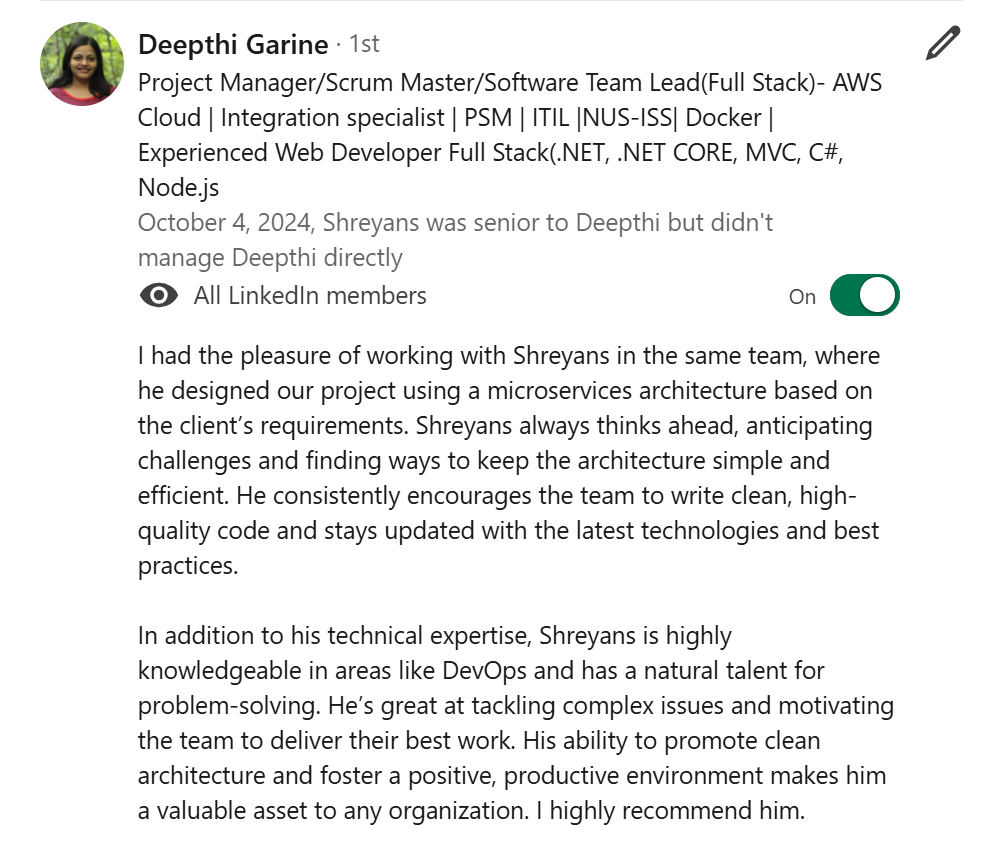Click the eye icon next to audience setting

tap(158, 295)
